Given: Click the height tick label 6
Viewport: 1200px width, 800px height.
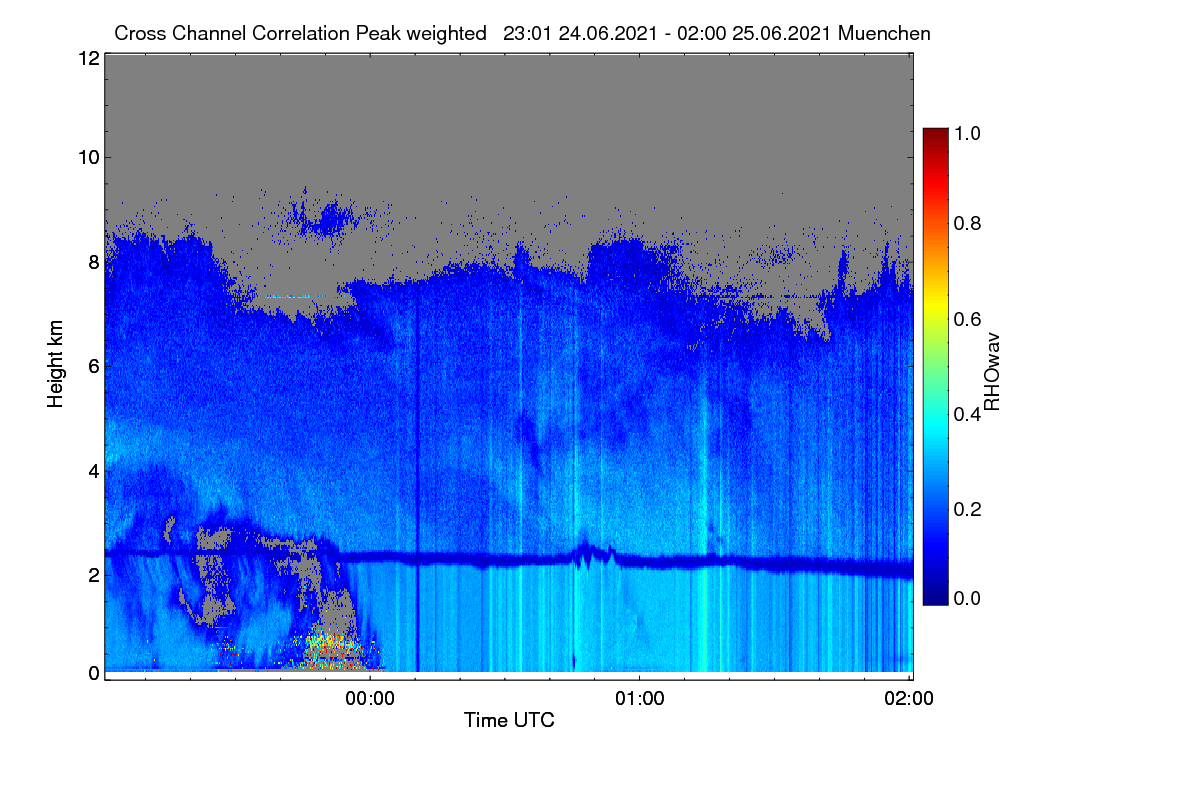Looking at the screenshot, I should click(93, 366).
